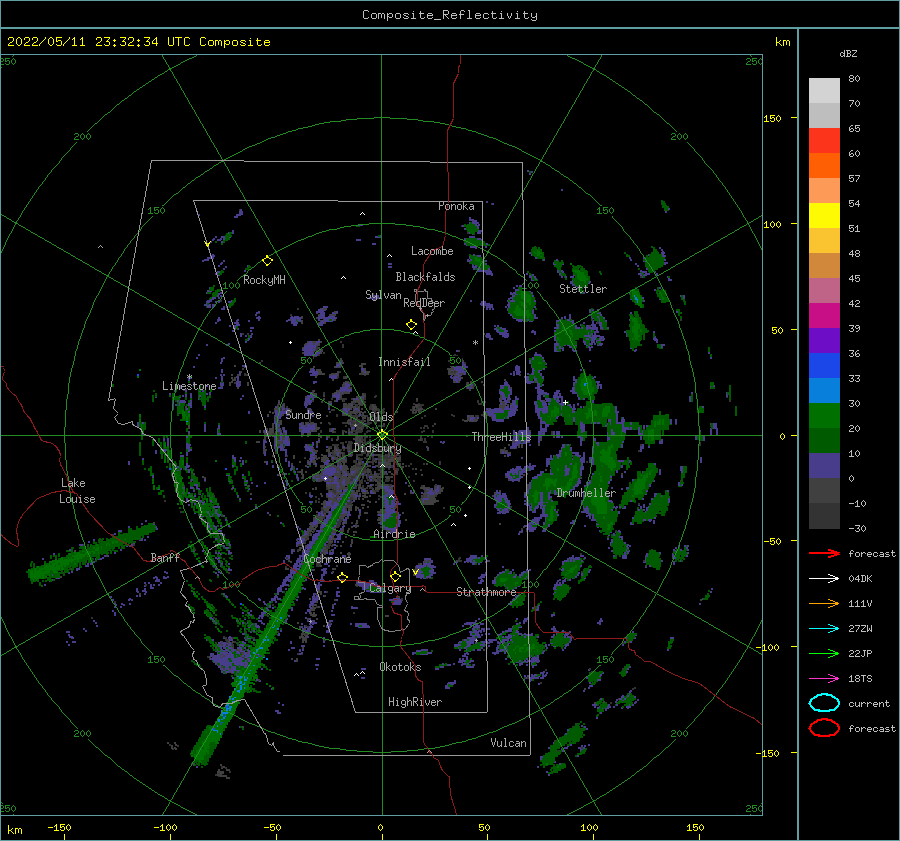Click the Banff label
Image resolution: width=900 pixels, height=841 pixels.
coord(165,557)
